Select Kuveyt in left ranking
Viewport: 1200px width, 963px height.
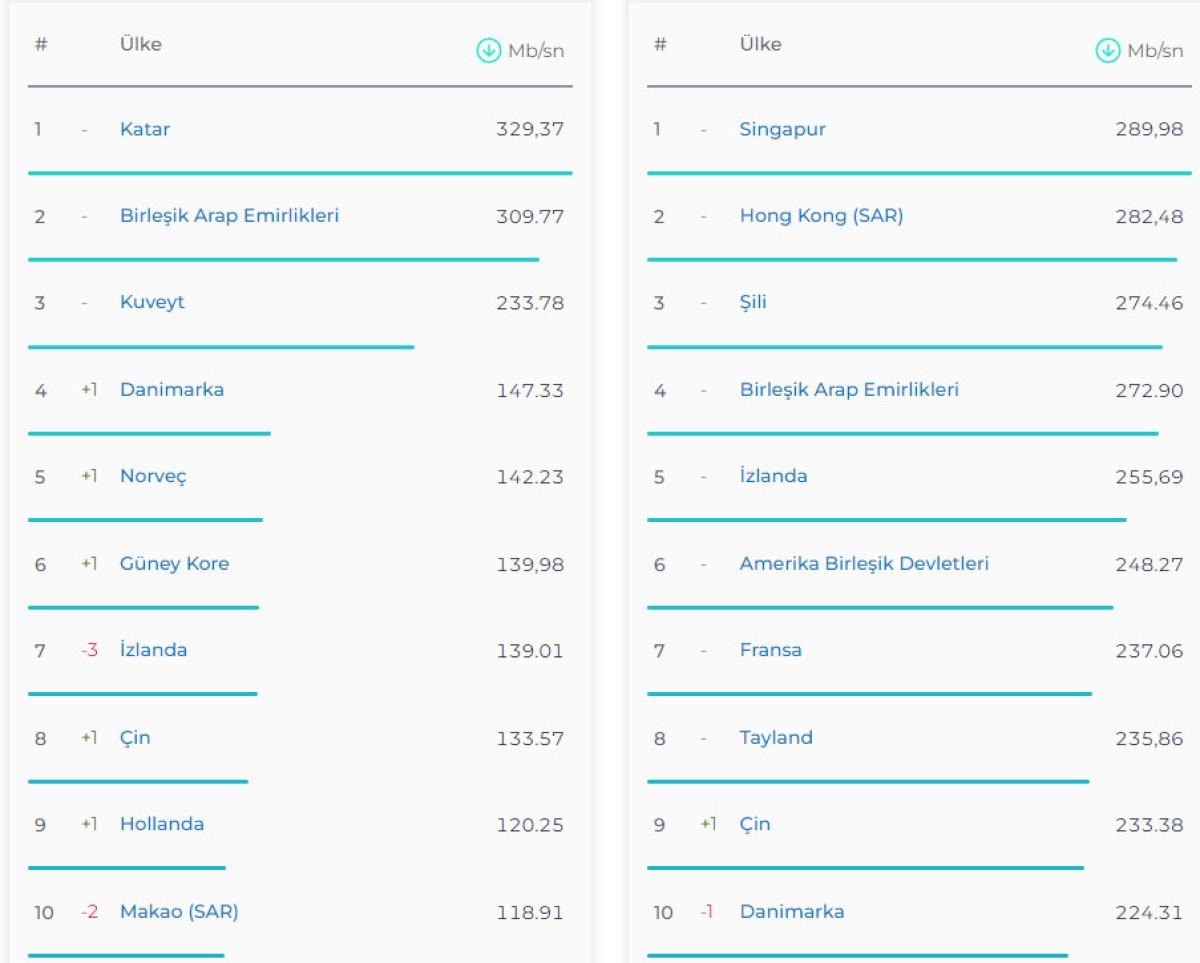pyautogui.click(x=152, y=302)
